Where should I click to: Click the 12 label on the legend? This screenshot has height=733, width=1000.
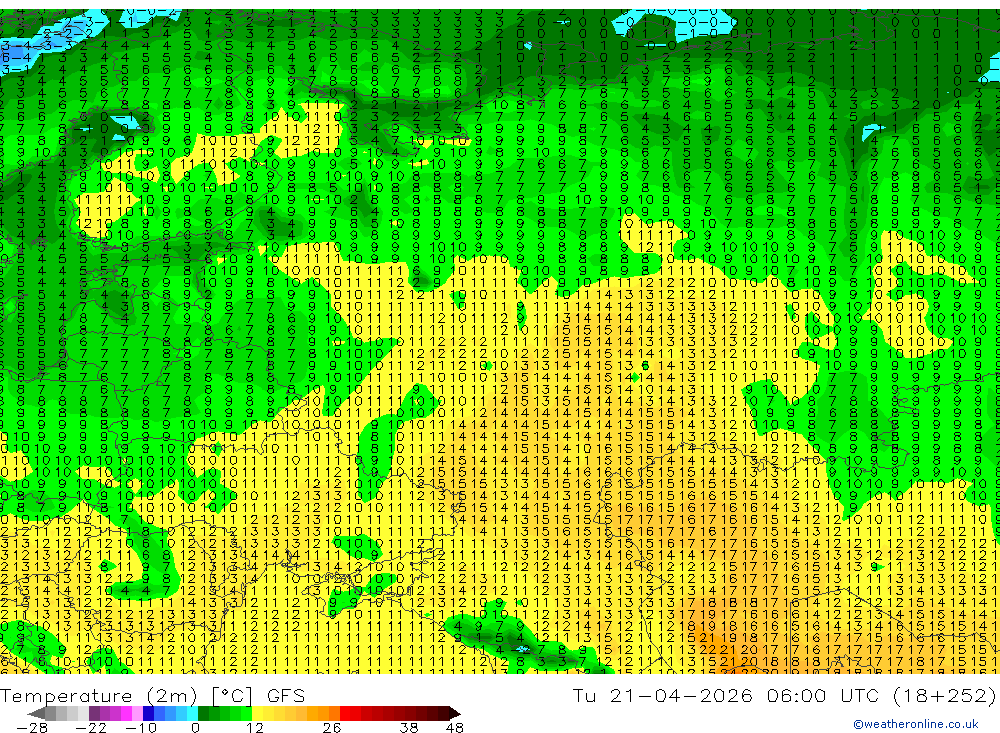coord(255,728)
